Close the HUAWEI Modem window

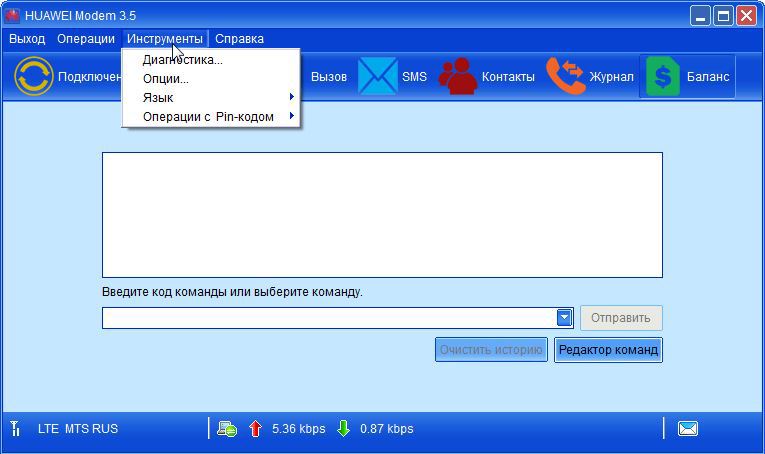click(x=746, y=16)
